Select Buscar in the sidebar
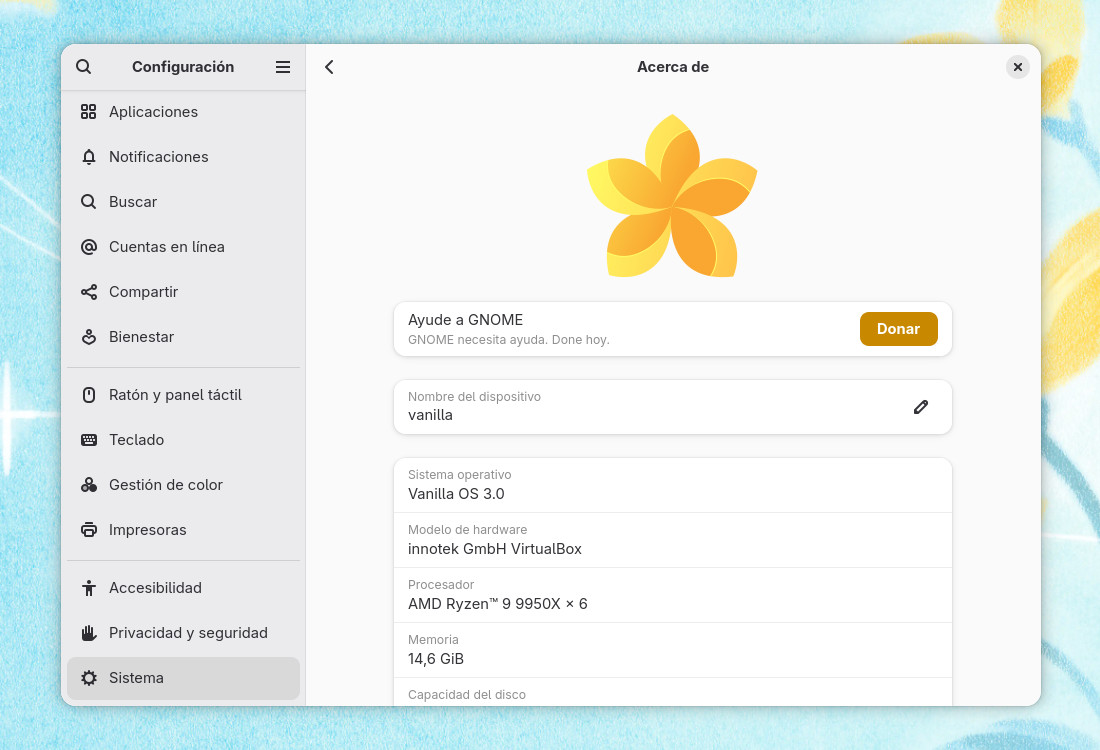The width and height of the screenshot is (1100, 750). (x=183, y=201)
